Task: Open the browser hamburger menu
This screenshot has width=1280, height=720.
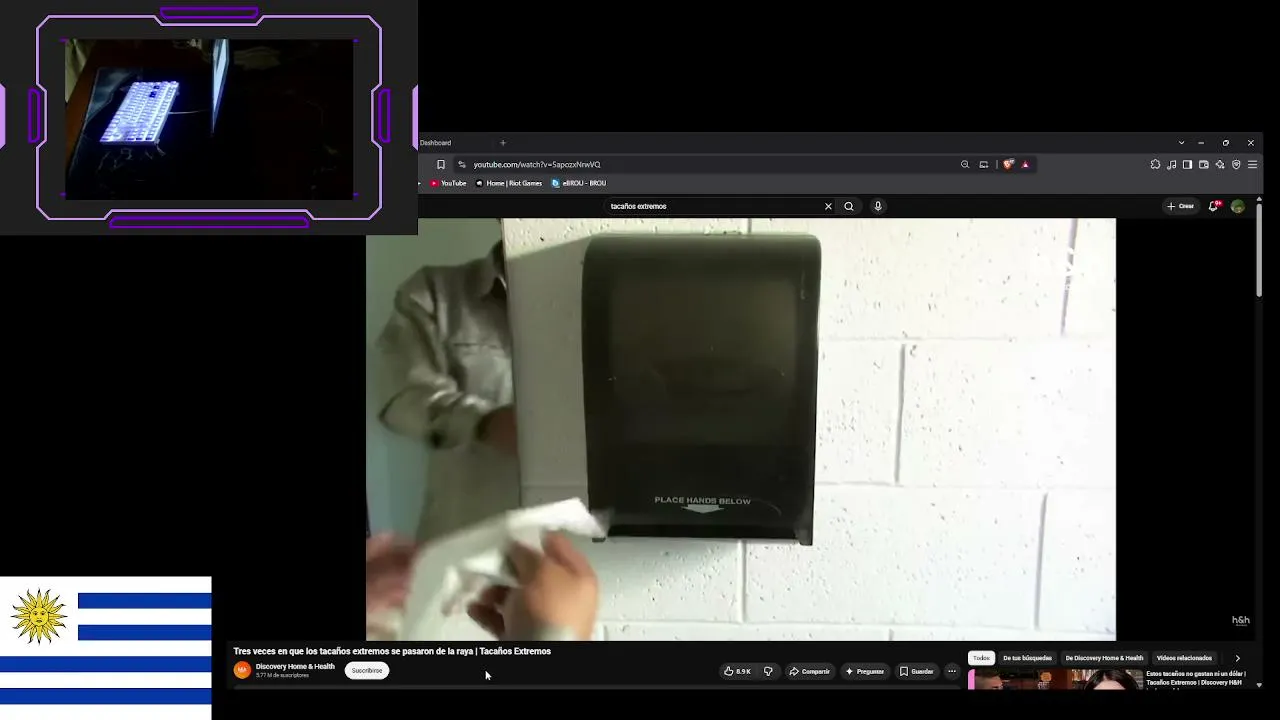Action: 1252,164
